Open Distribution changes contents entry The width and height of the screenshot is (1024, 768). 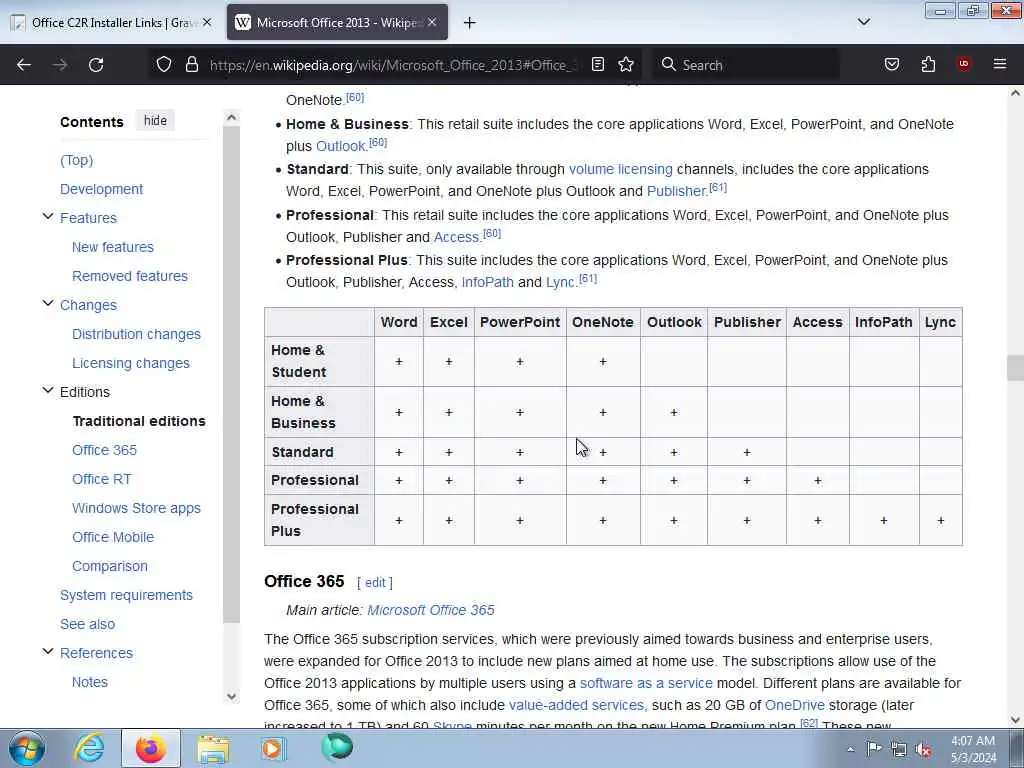136,334
